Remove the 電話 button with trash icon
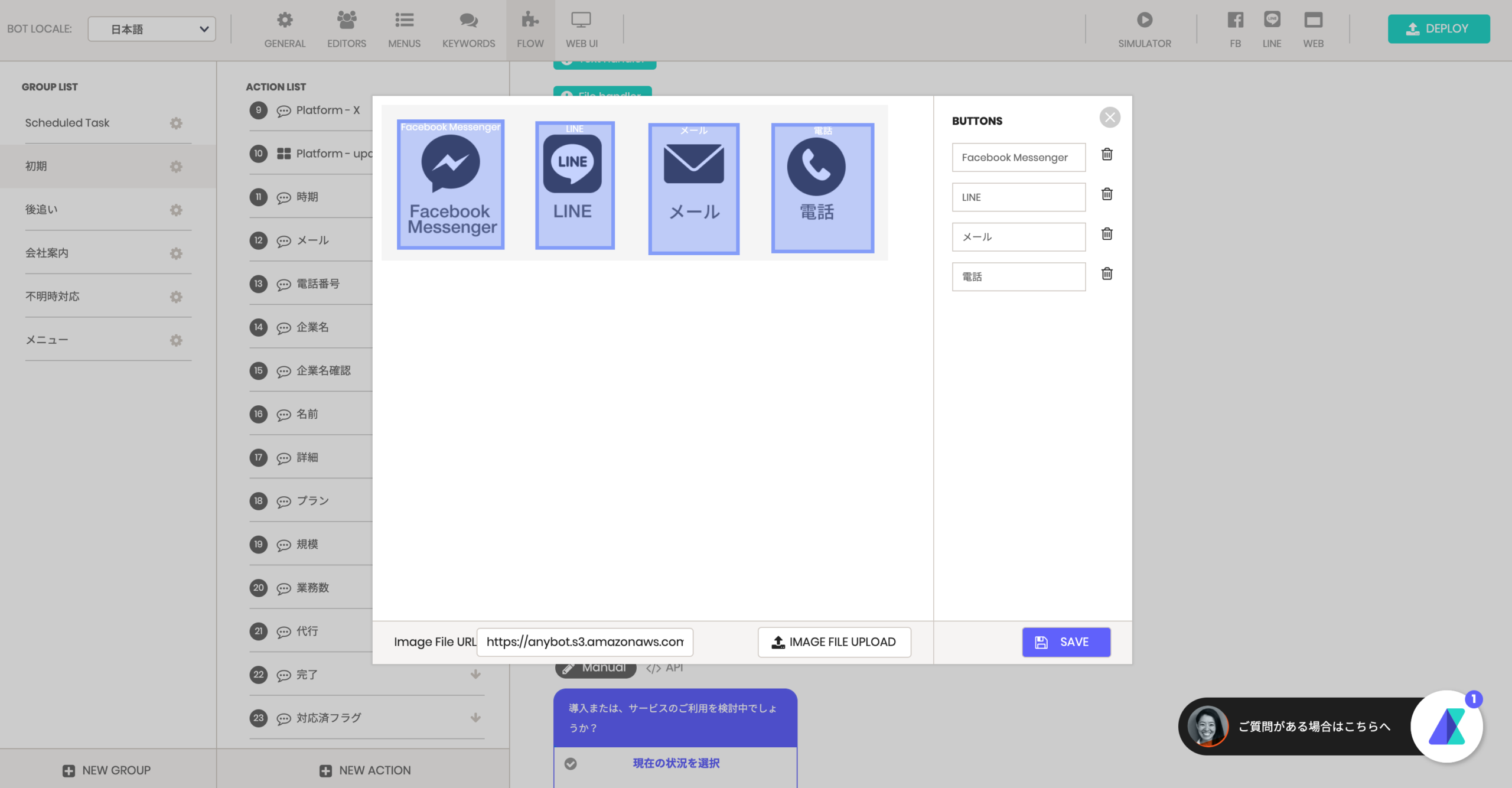The width and height of the screenshot is (1512, 788). tap(1107, 273)
